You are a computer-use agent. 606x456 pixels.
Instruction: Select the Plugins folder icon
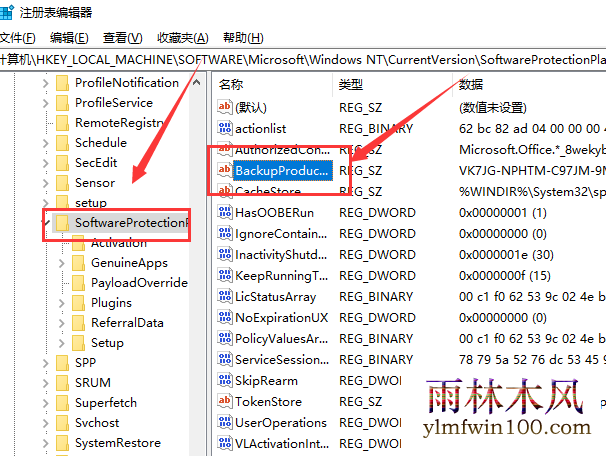tap(78, 303)
